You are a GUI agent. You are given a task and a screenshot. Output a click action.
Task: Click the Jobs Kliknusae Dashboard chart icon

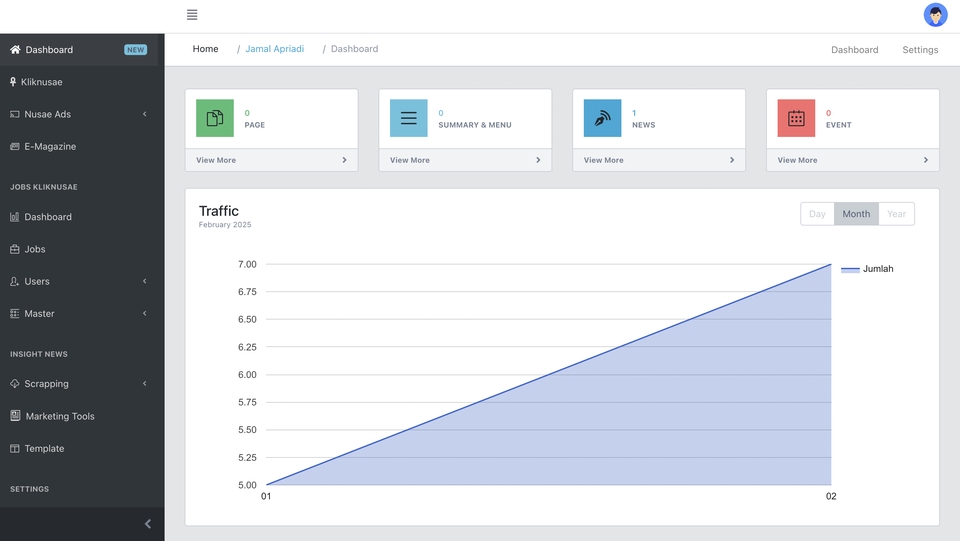[x=15, y=217]
